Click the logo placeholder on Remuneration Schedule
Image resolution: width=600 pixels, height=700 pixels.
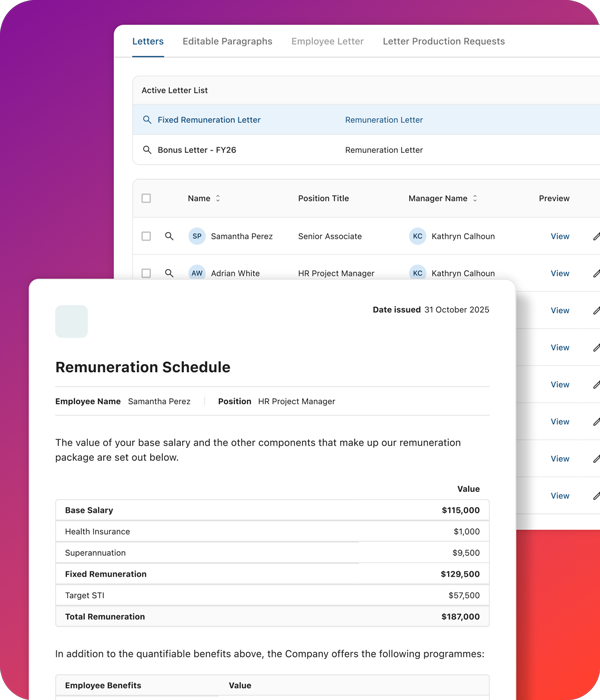click(71, 321)
